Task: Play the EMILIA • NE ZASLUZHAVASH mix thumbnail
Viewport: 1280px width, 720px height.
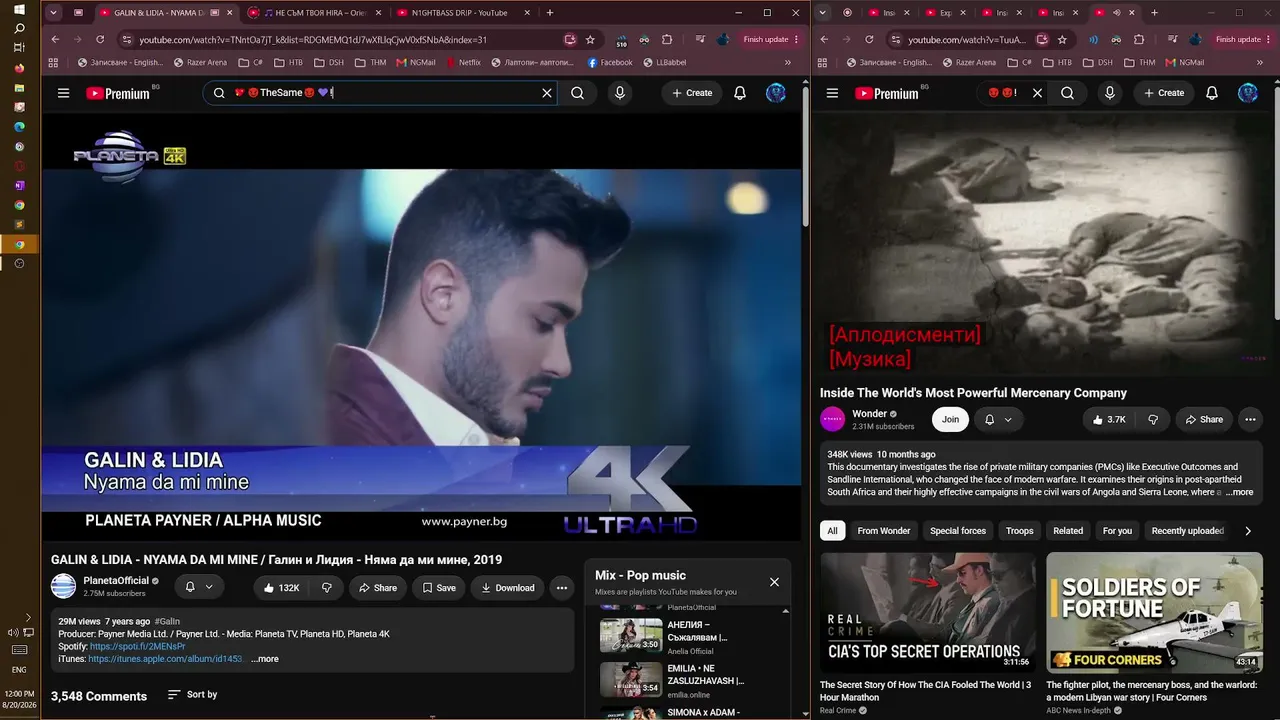Action: (631, 679)
